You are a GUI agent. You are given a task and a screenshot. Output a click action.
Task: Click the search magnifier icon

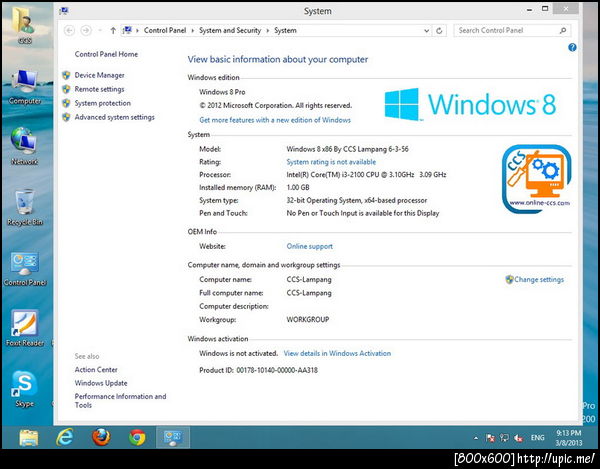click(x=563, y=31)
